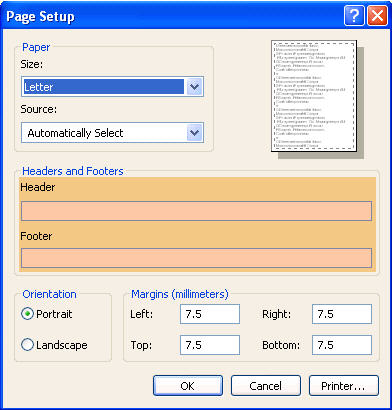Click the 'Footer' label text
Viewport: 392px width, 410px height.
(x=36, y=236)
